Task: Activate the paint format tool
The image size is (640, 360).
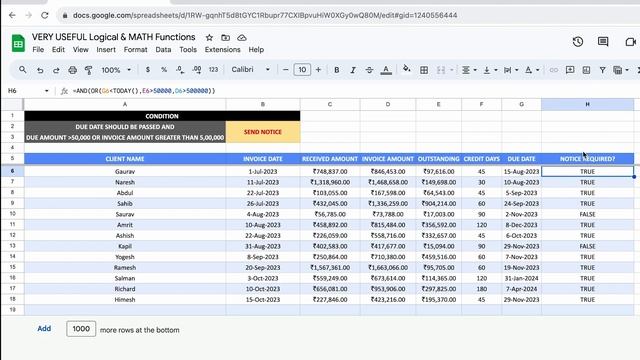Action: tap(88, 70)
